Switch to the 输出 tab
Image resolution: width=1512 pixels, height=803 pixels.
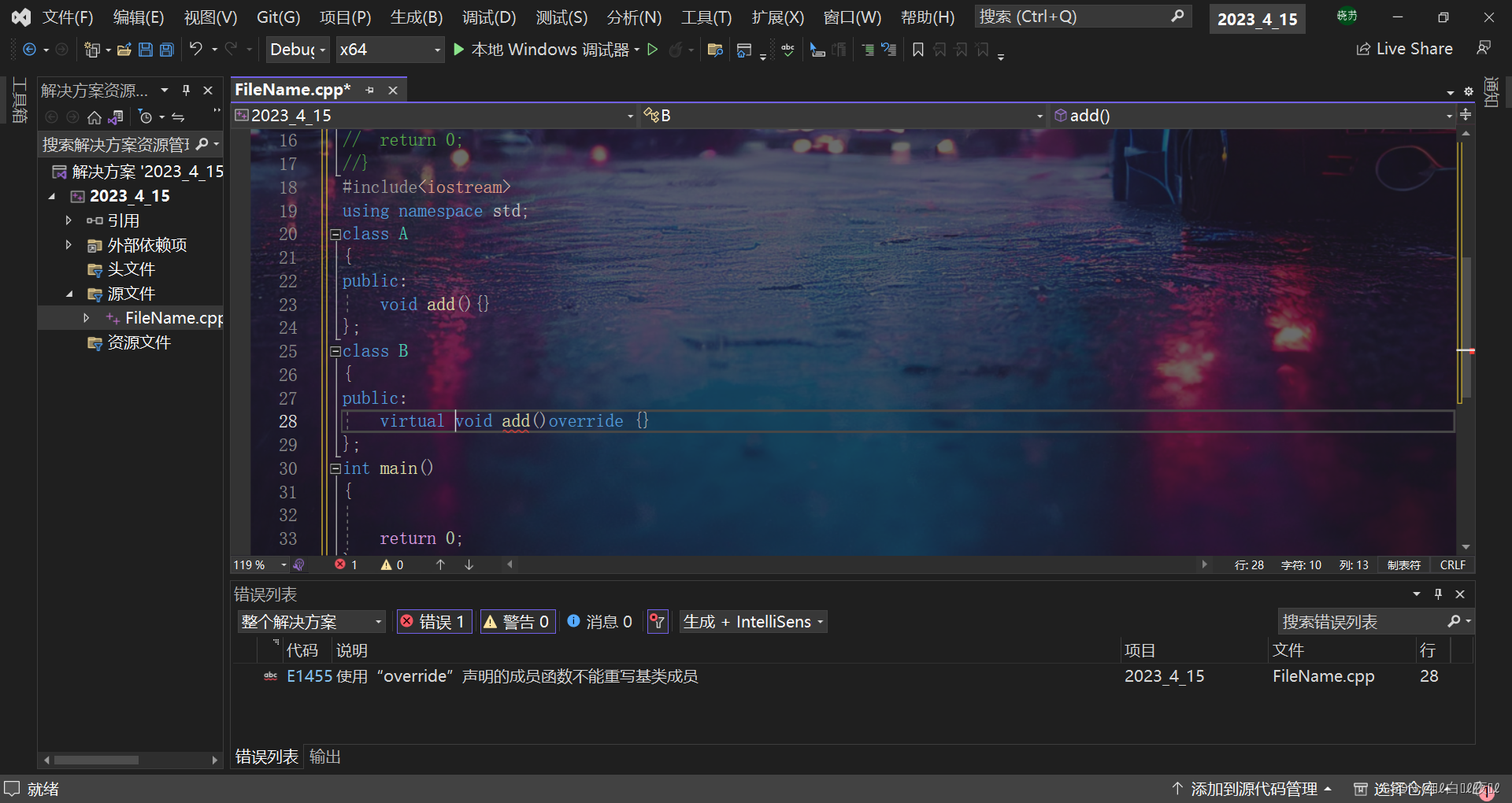(x=325, y=757)
